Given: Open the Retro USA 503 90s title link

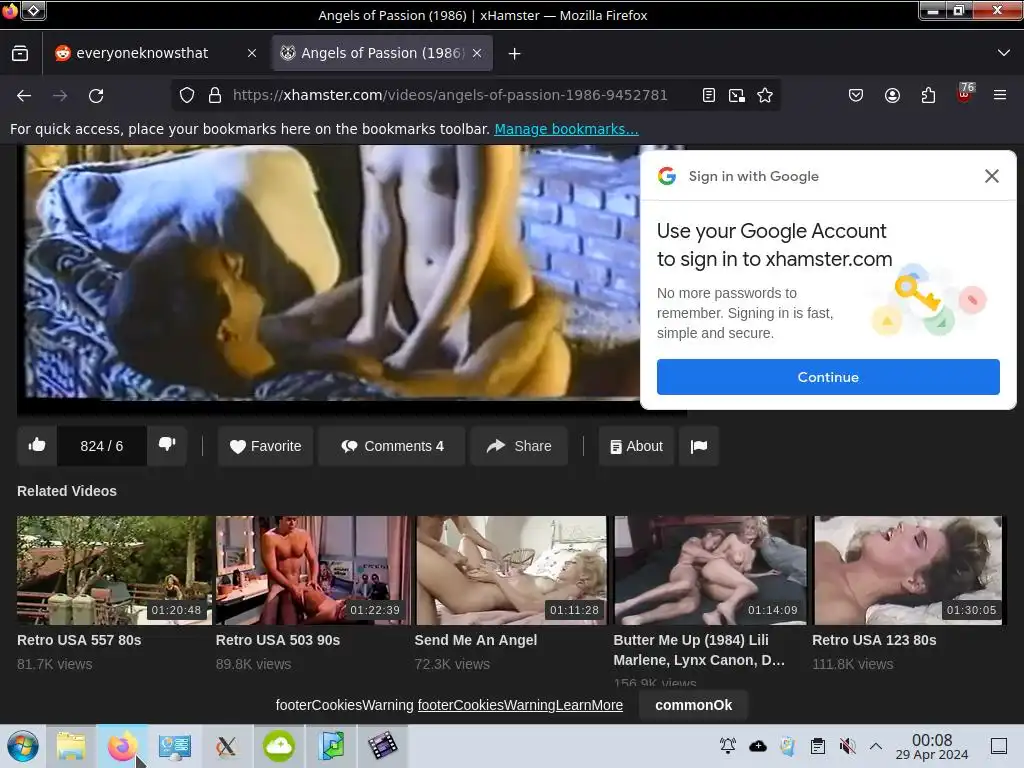Looking at the screenshot, I should point(278,640).
